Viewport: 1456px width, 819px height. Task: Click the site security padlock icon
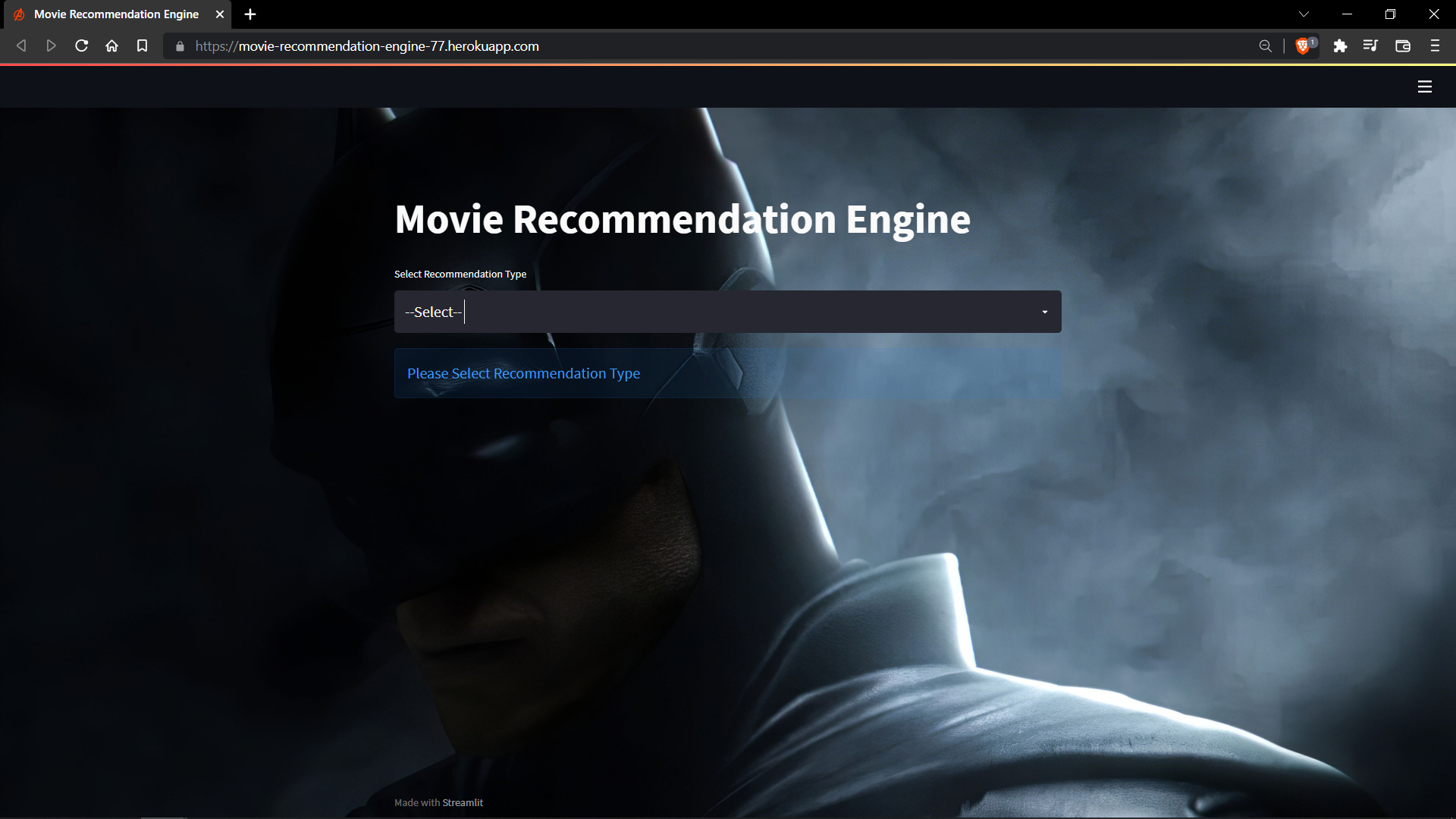pyautogui.click(x=180, y=46)
